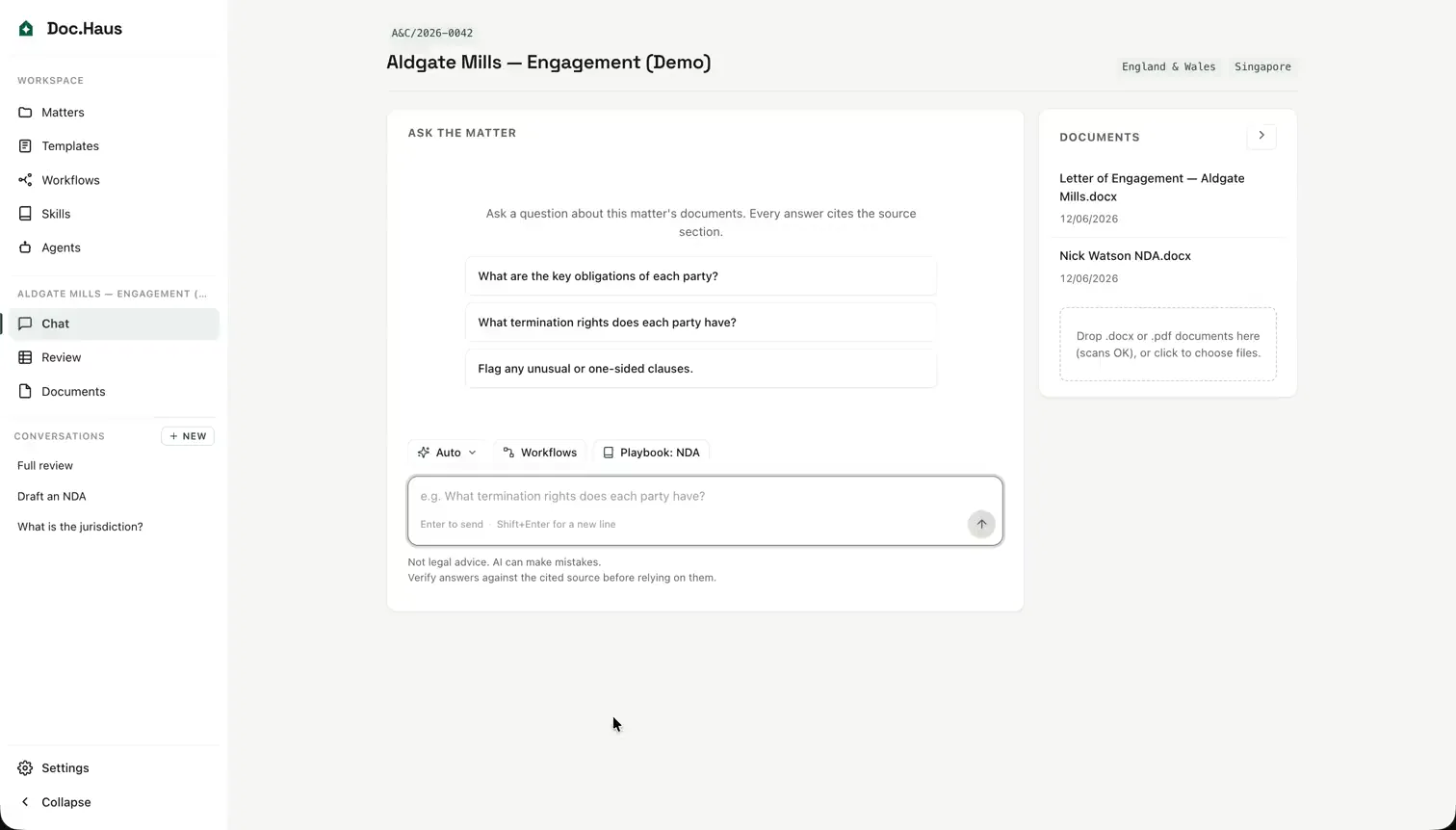Choose suggestion 'Flag any unusual or one-sided clauses.'

pos(701,369)
